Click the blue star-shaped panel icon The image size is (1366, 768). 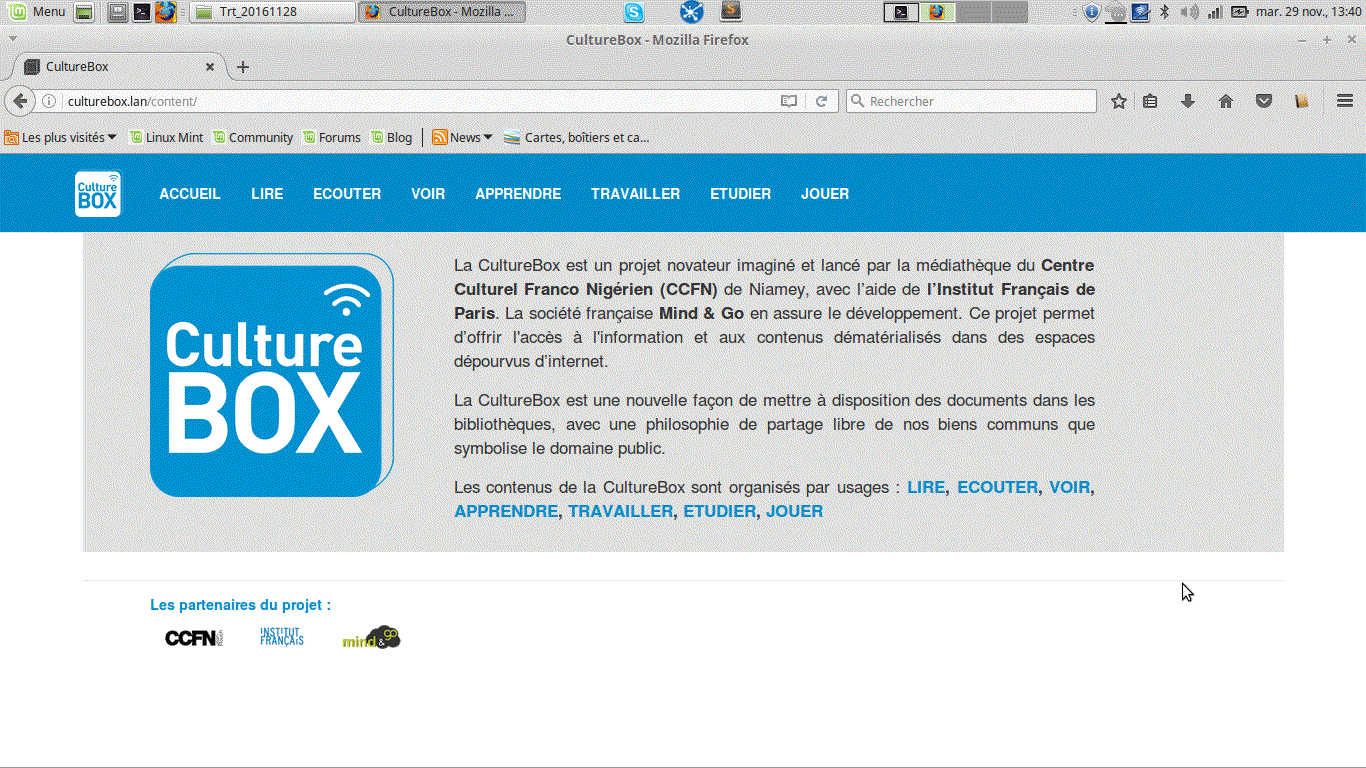click(692, 12)
